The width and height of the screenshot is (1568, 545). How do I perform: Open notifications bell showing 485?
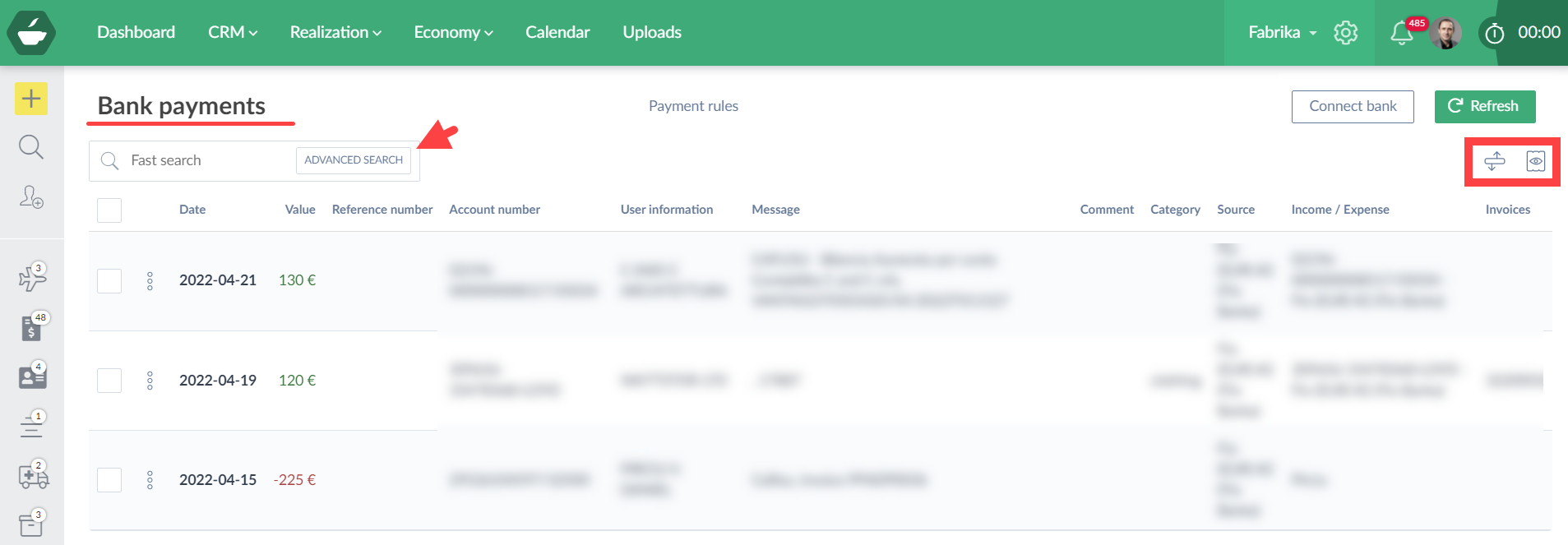[1402, 33]
